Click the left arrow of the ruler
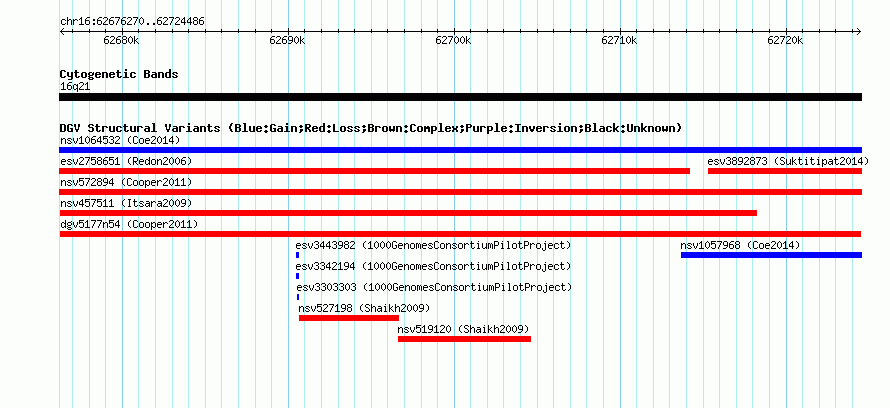 click(x=62, y=31)
